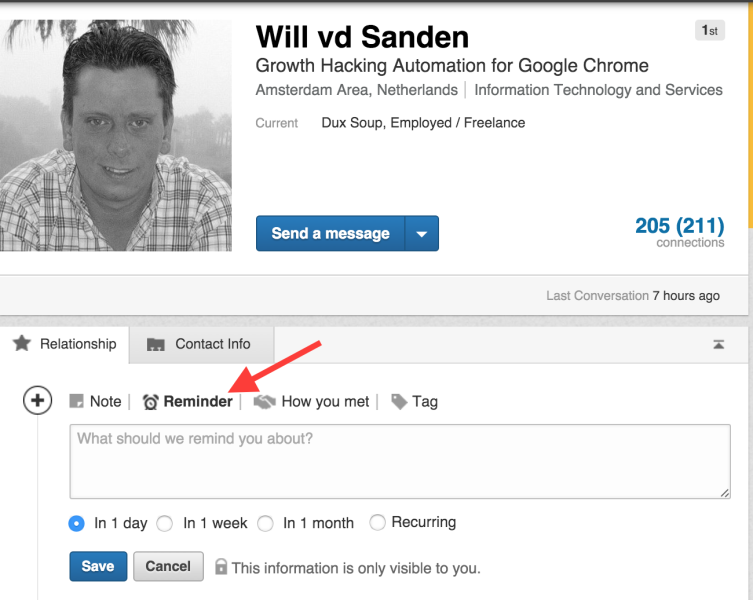Click the 1st degree connection badge
The height and width of the screenshot is (600, 753).
pyautogui.click(x=710, y=31)
